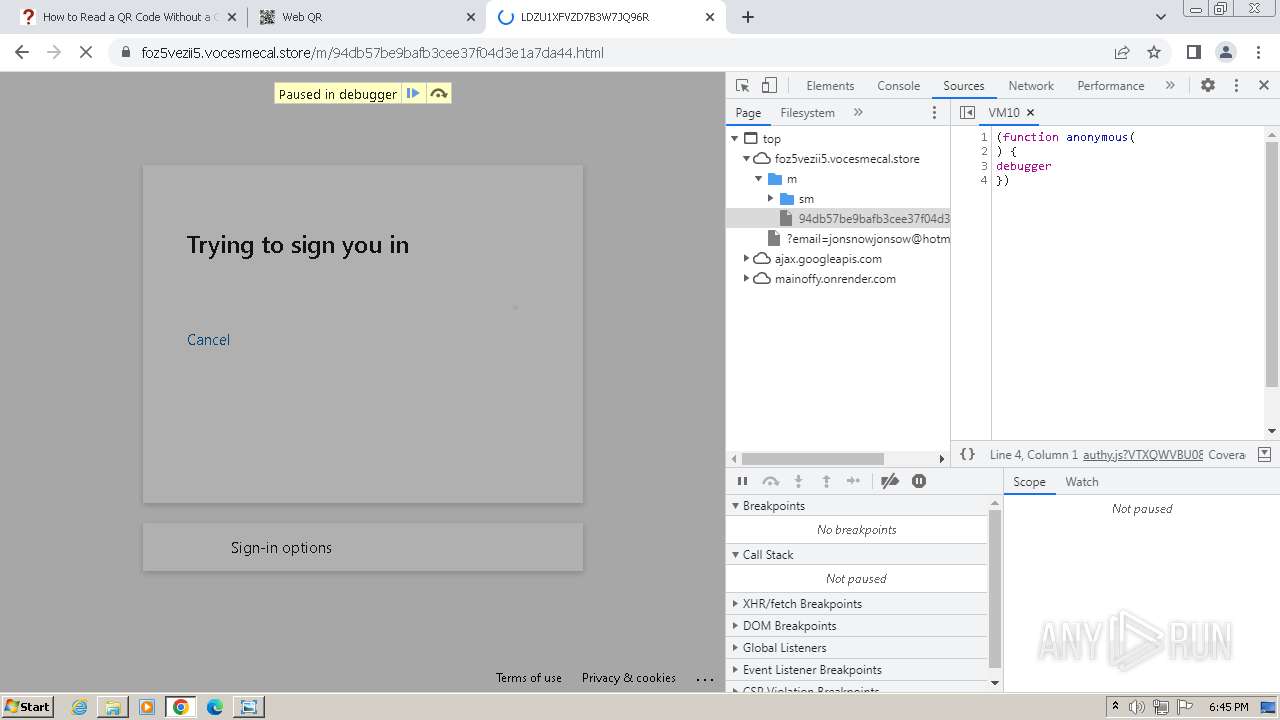This screenshot has width=1280, height=720.
Task: Click step into function icon
Action: click(x=798, y=481)
